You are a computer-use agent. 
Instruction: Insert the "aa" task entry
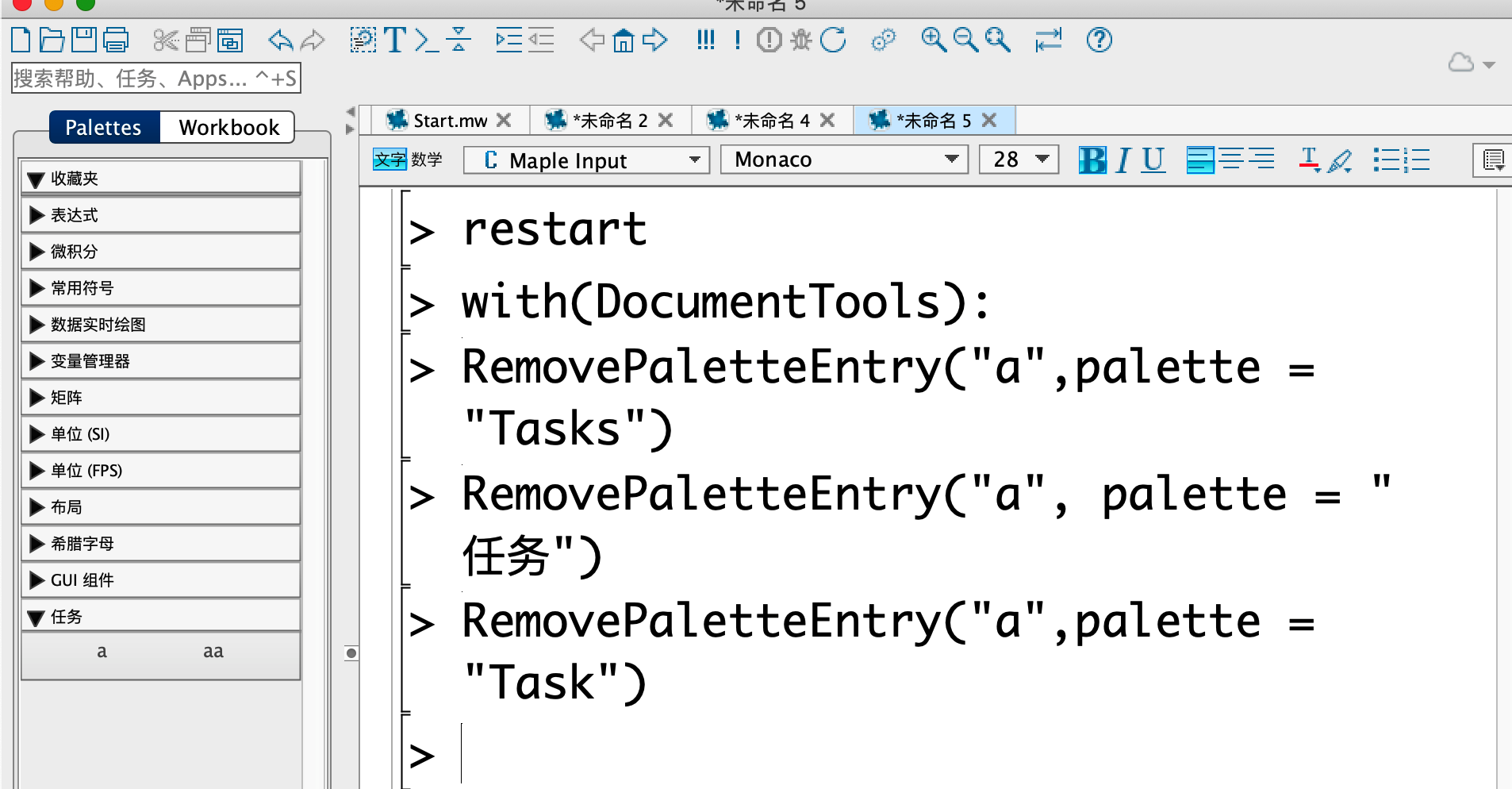click(213, 652)
